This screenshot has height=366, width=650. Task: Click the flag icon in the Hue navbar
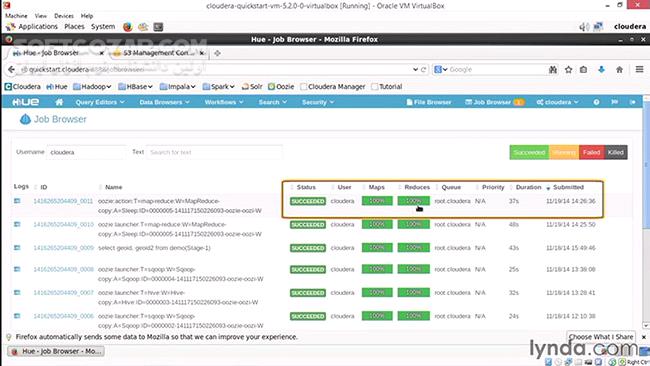tap(614, 102)
